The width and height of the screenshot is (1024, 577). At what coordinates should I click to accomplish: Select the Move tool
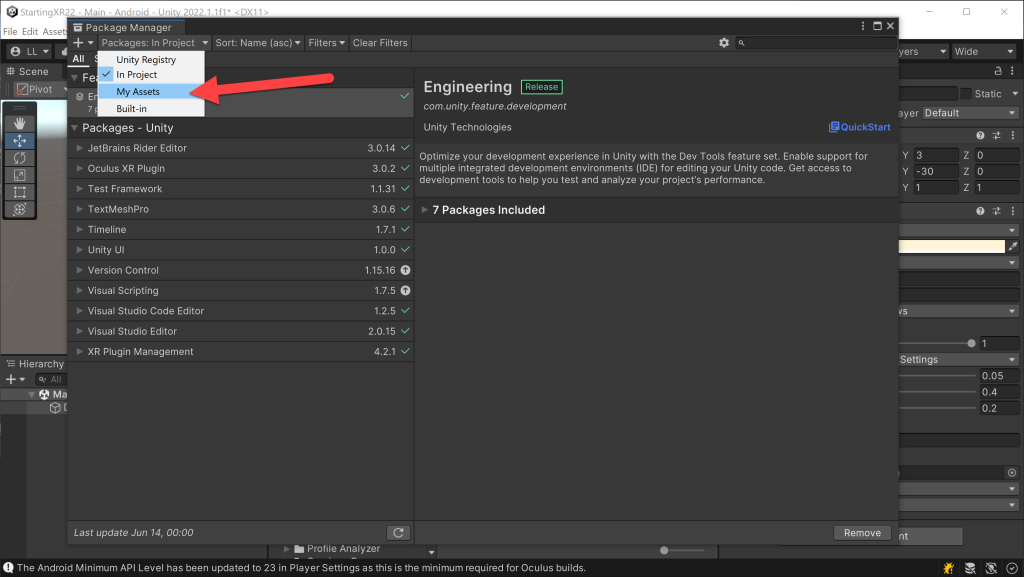click(x=20, y=140)
